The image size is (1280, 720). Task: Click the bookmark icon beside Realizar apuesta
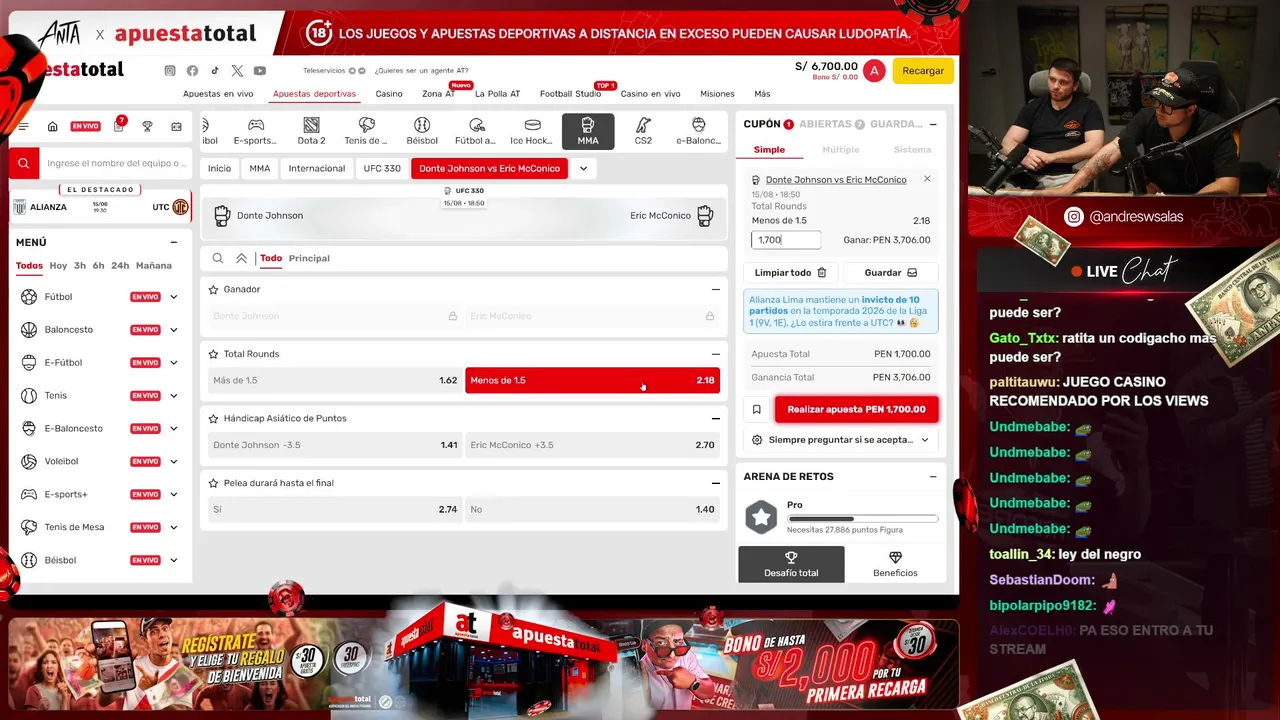coord(756,409)
